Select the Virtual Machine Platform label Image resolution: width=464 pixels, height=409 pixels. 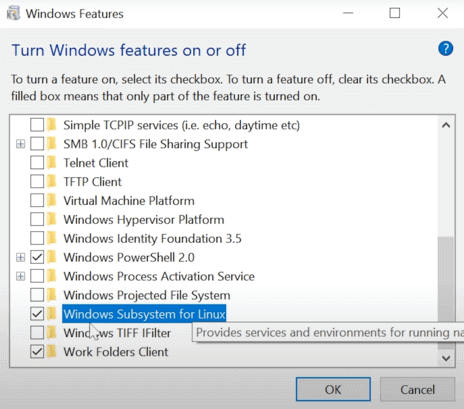click(x=129, y=201)
